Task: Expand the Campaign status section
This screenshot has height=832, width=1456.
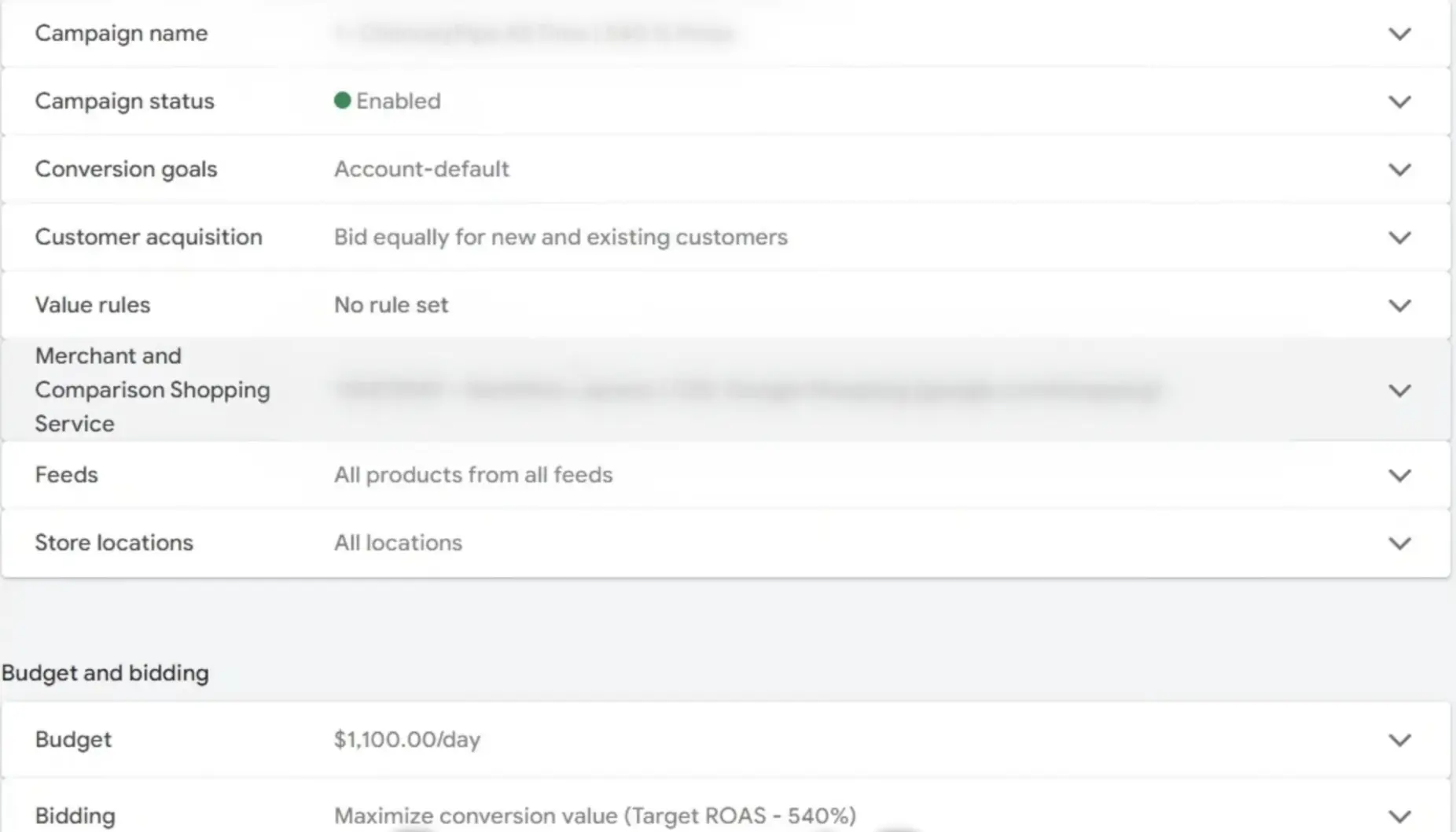Action: click(1399, 101)
